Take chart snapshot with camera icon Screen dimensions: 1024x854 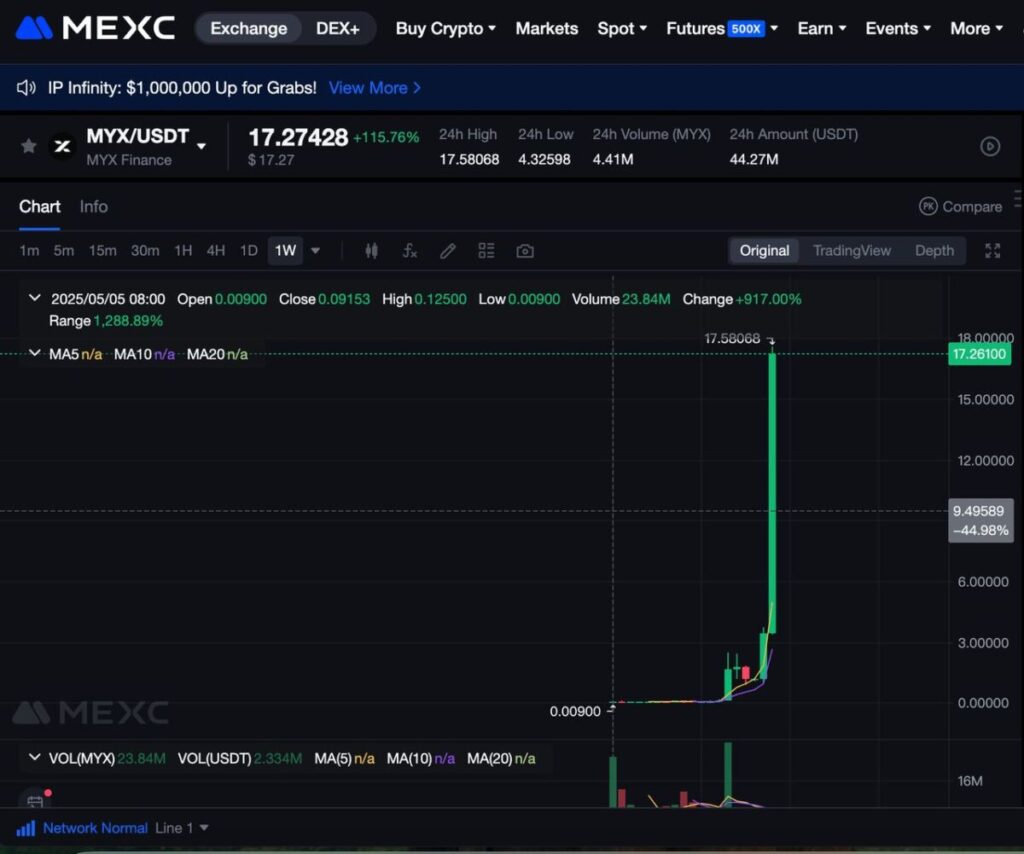(x=525, y=251)
